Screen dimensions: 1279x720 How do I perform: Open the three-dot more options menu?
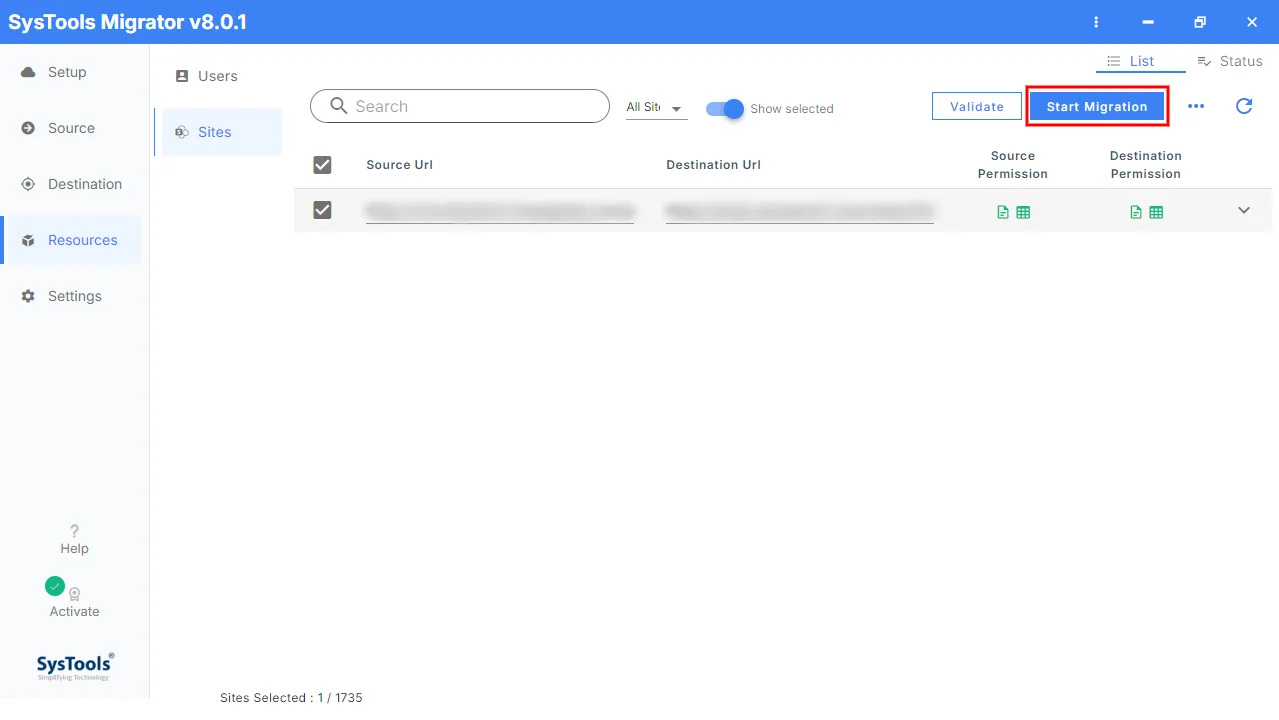click(1196, 106)
